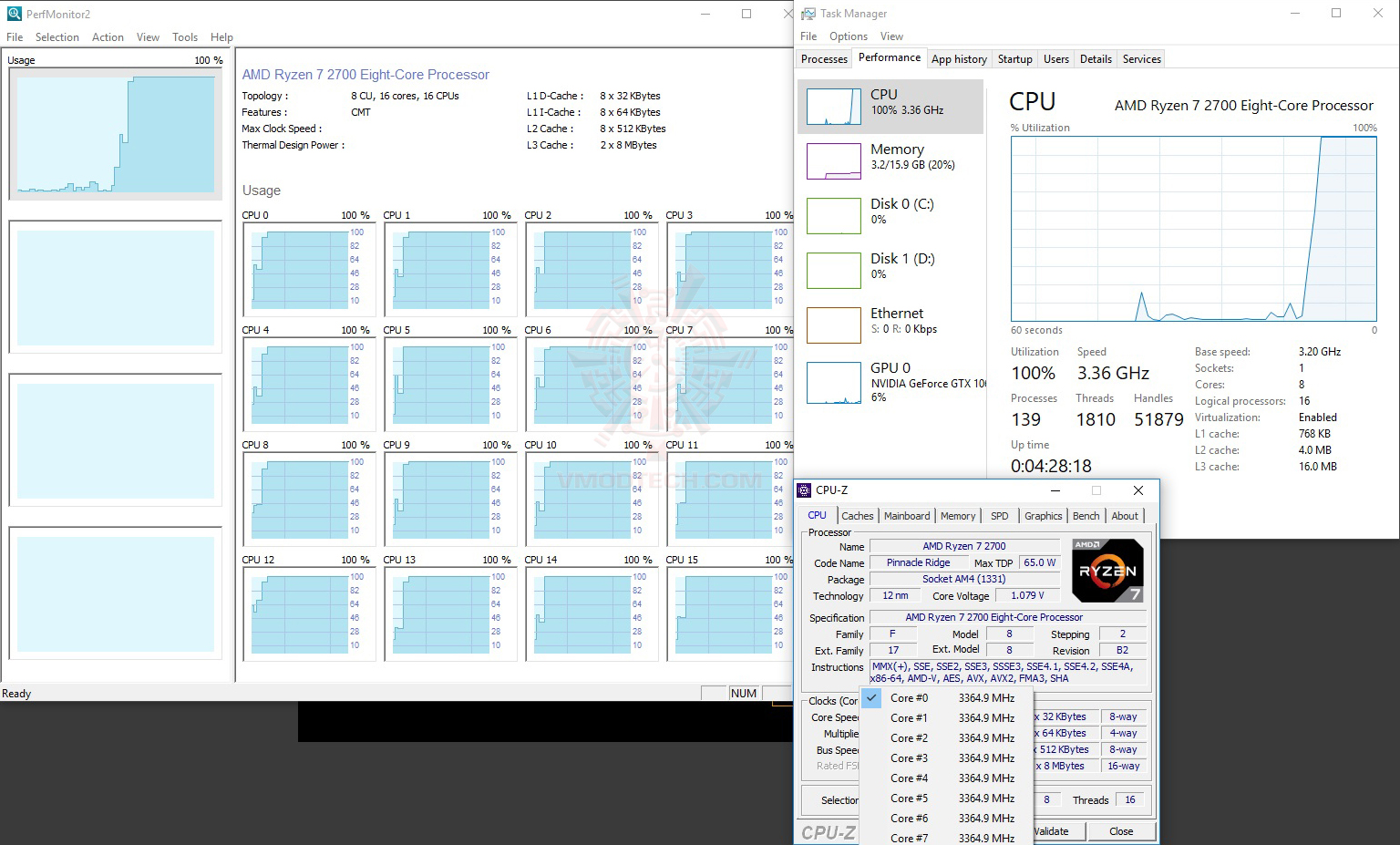Select Disk 1 (D:) in Task Manager sidebar
The height and width of the screenshot is (845, 1400).
pyautogui.click(x=890, y=271)
